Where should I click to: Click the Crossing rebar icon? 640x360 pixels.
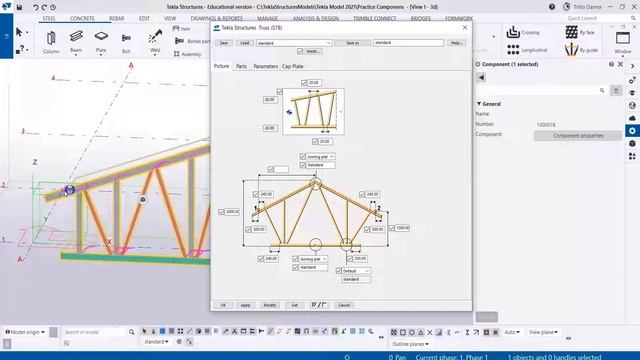coord(513,32)
